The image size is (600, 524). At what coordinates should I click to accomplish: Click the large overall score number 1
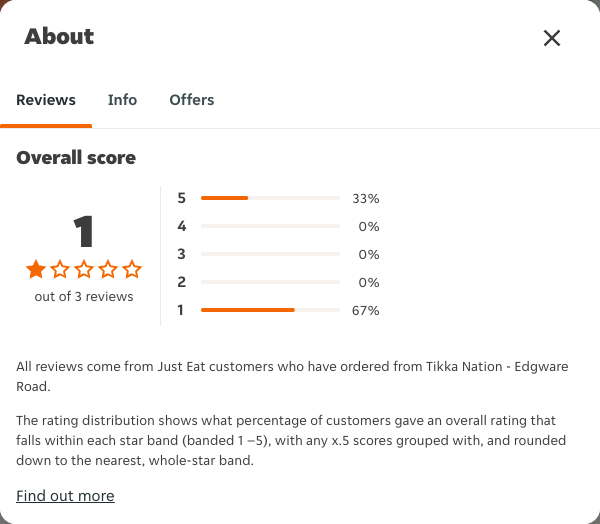click(84, 232)
